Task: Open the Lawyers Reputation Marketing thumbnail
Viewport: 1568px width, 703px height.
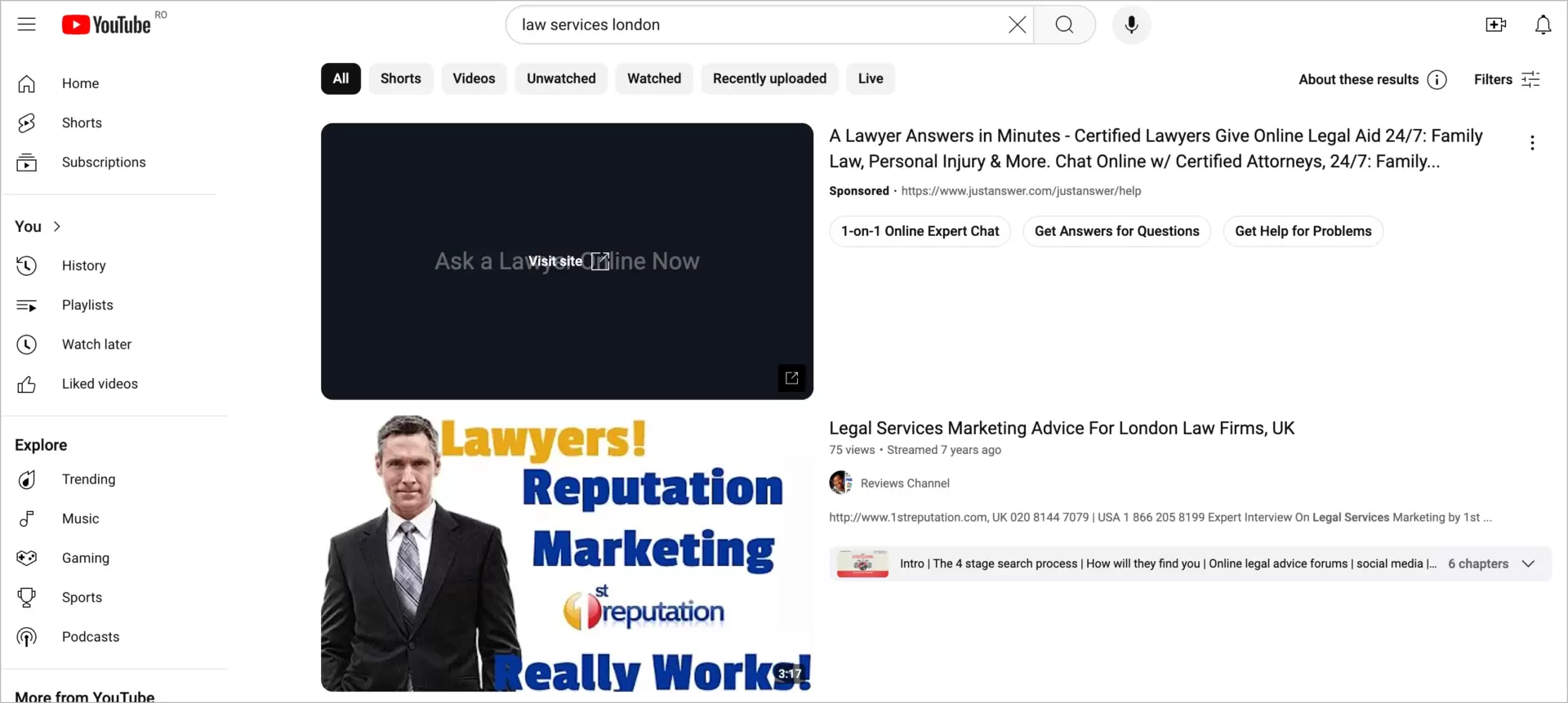Action: point(567,553)
